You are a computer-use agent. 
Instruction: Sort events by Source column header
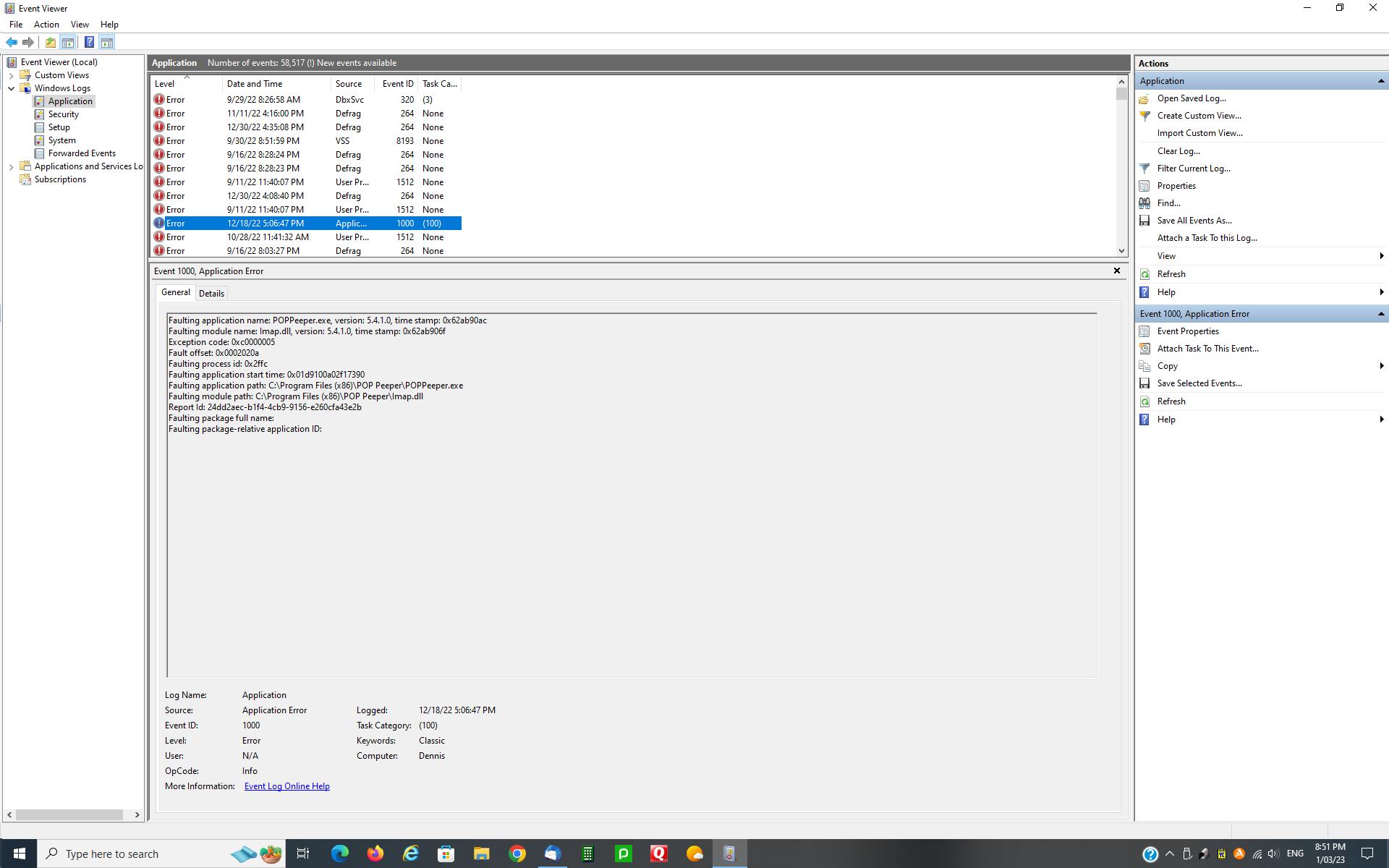pyautogui.click(x=352, y=84)
